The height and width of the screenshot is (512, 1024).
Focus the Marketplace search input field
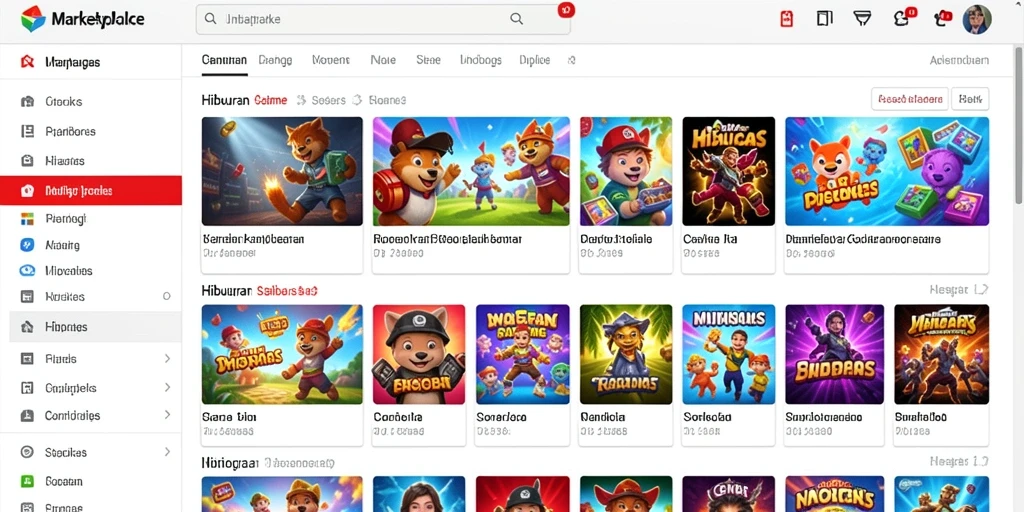tap(383, 19)
